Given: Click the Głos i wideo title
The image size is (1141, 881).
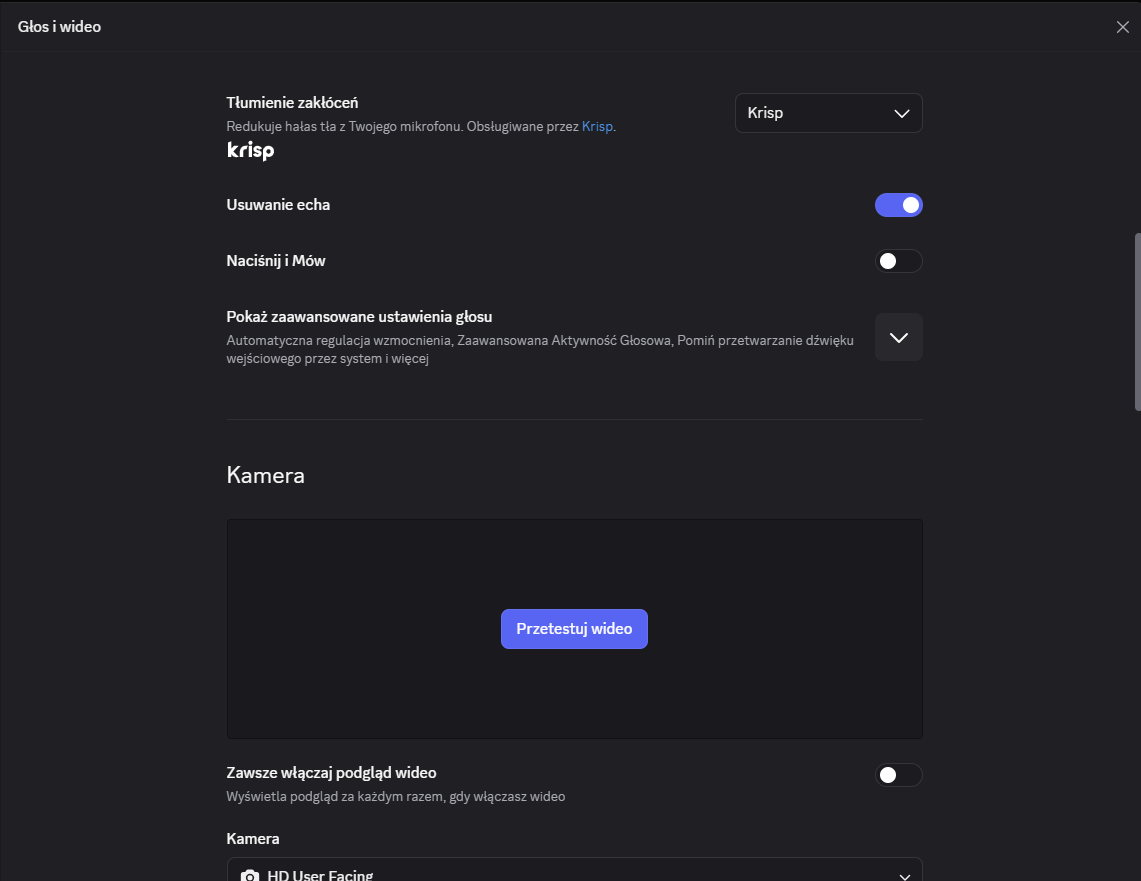Looking at the screenshot, I should coord(60,27).
